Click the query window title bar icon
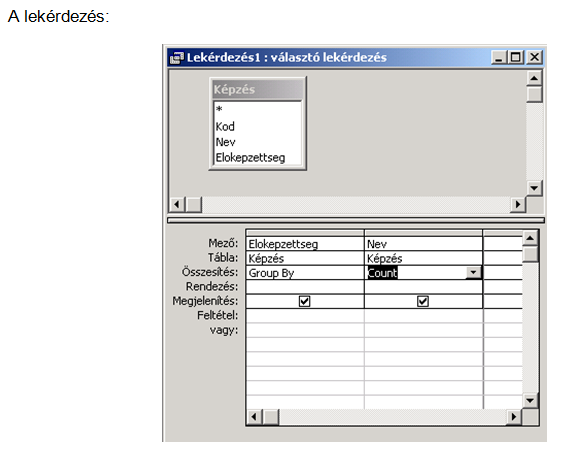Screen dimensions: 563x455 point(177,57)
